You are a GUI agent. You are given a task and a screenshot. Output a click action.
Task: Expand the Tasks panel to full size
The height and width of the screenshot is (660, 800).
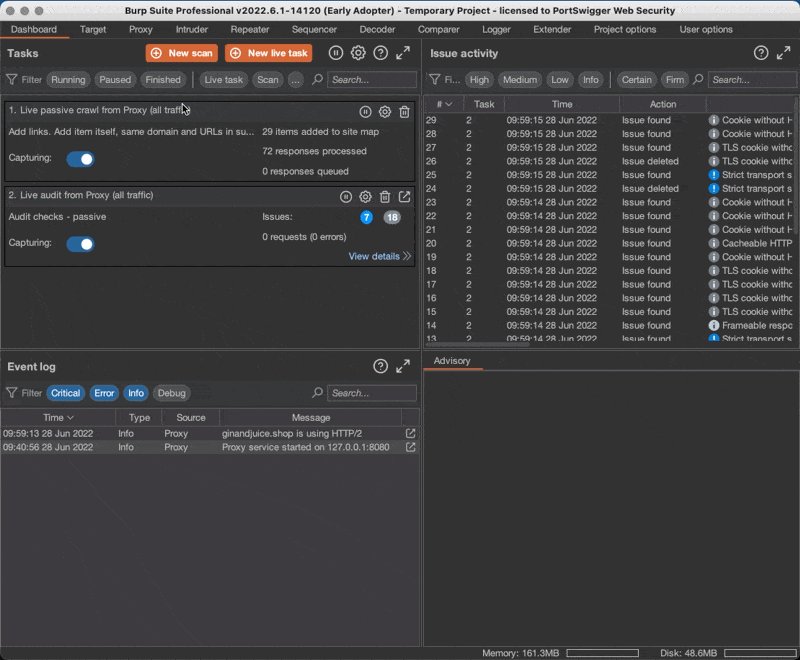coord(403,53)
